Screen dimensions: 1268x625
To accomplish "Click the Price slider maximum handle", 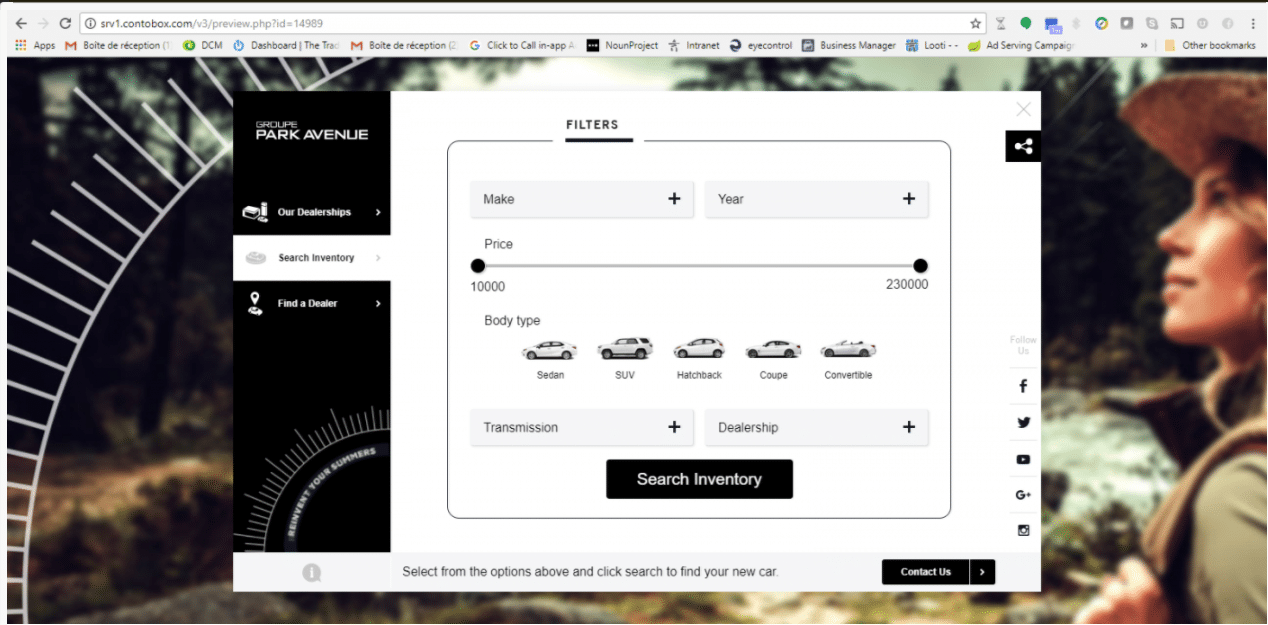I will (x=920, y=266).
